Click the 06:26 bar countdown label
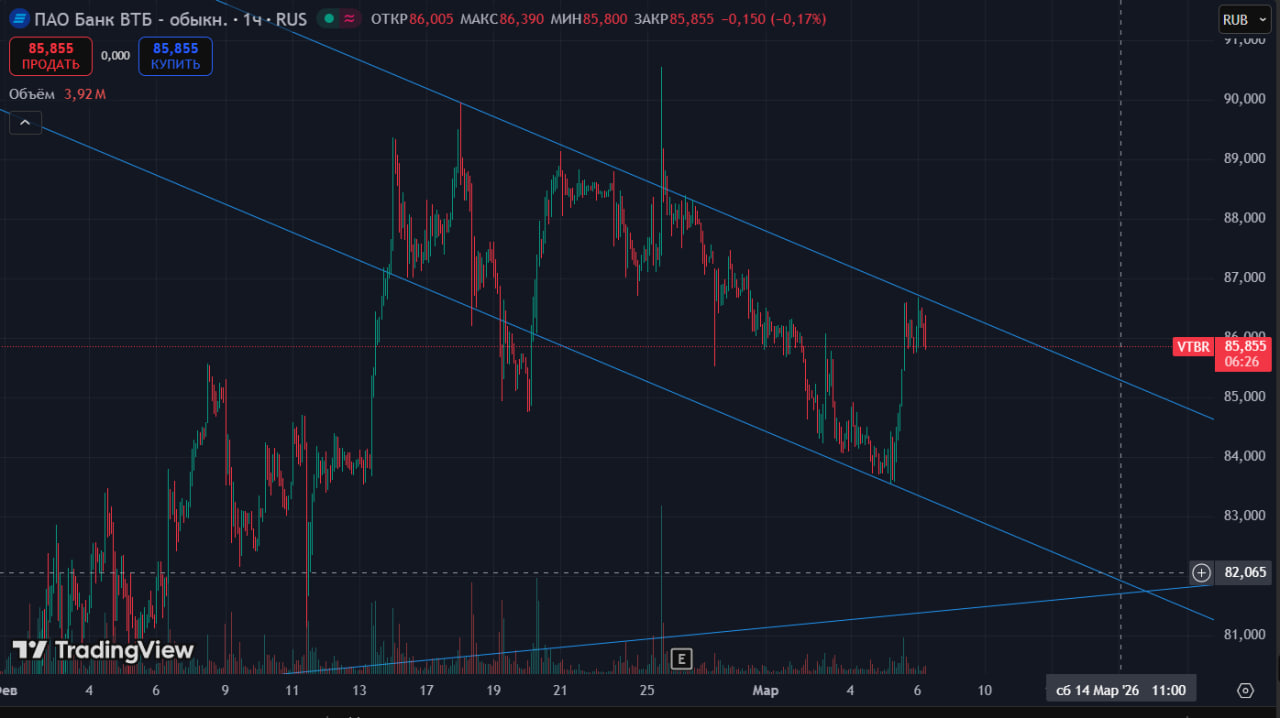The width and height of the screenshot is (1280, 718). click(x=1242, y=363)
